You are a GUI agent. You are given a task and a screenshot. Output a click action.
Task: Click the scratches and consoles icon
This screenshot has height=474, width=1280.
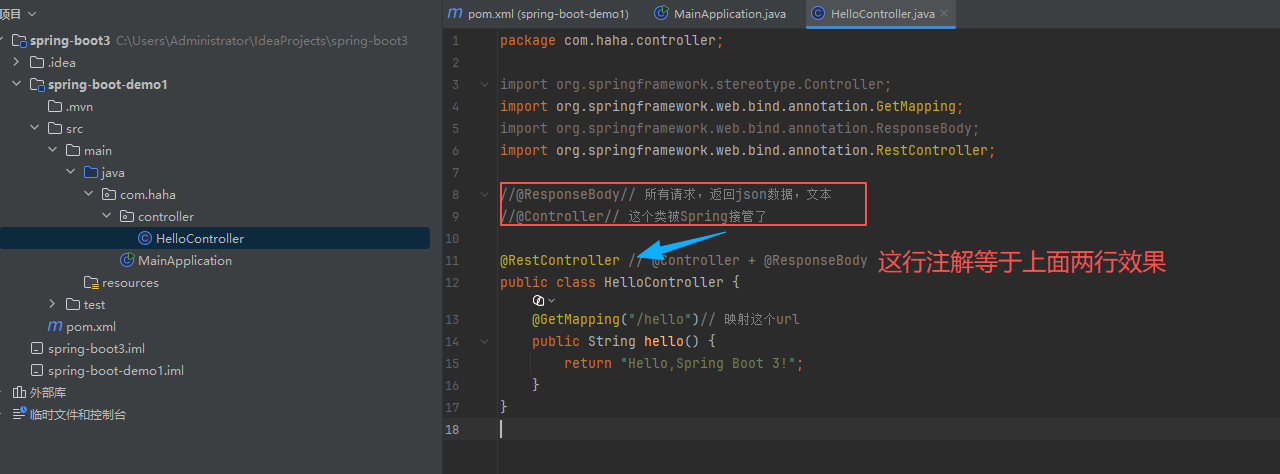[x=18, y=414]
